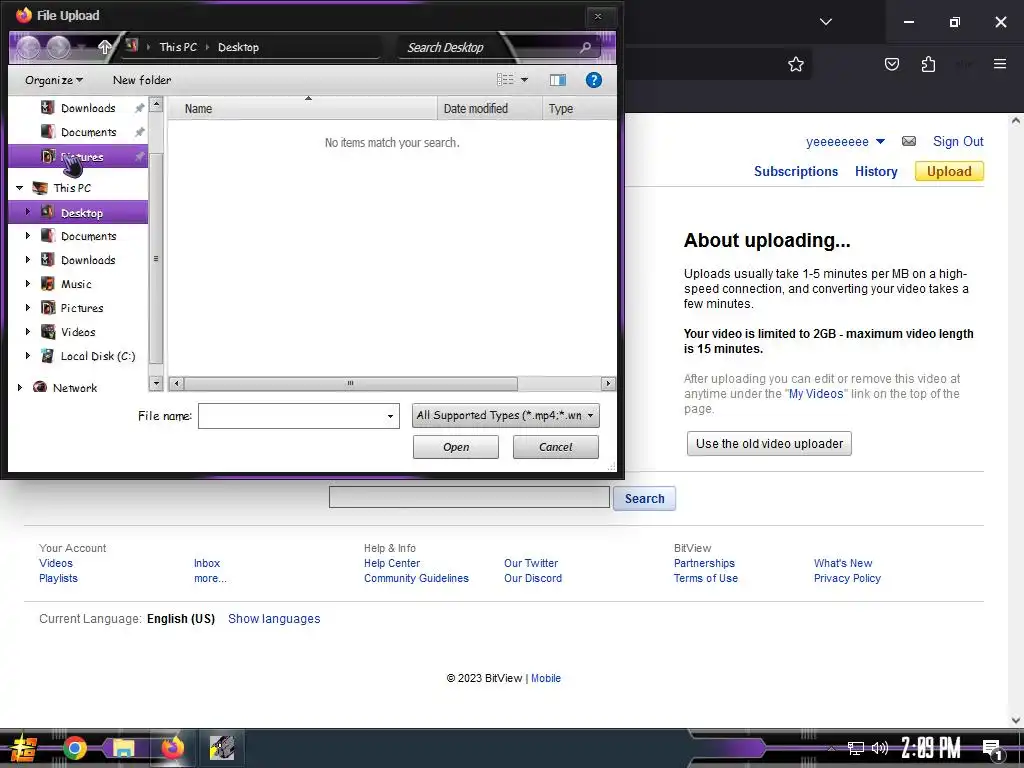Expand the Desktop tree node

pyautogui.click(x=27, y=212)
